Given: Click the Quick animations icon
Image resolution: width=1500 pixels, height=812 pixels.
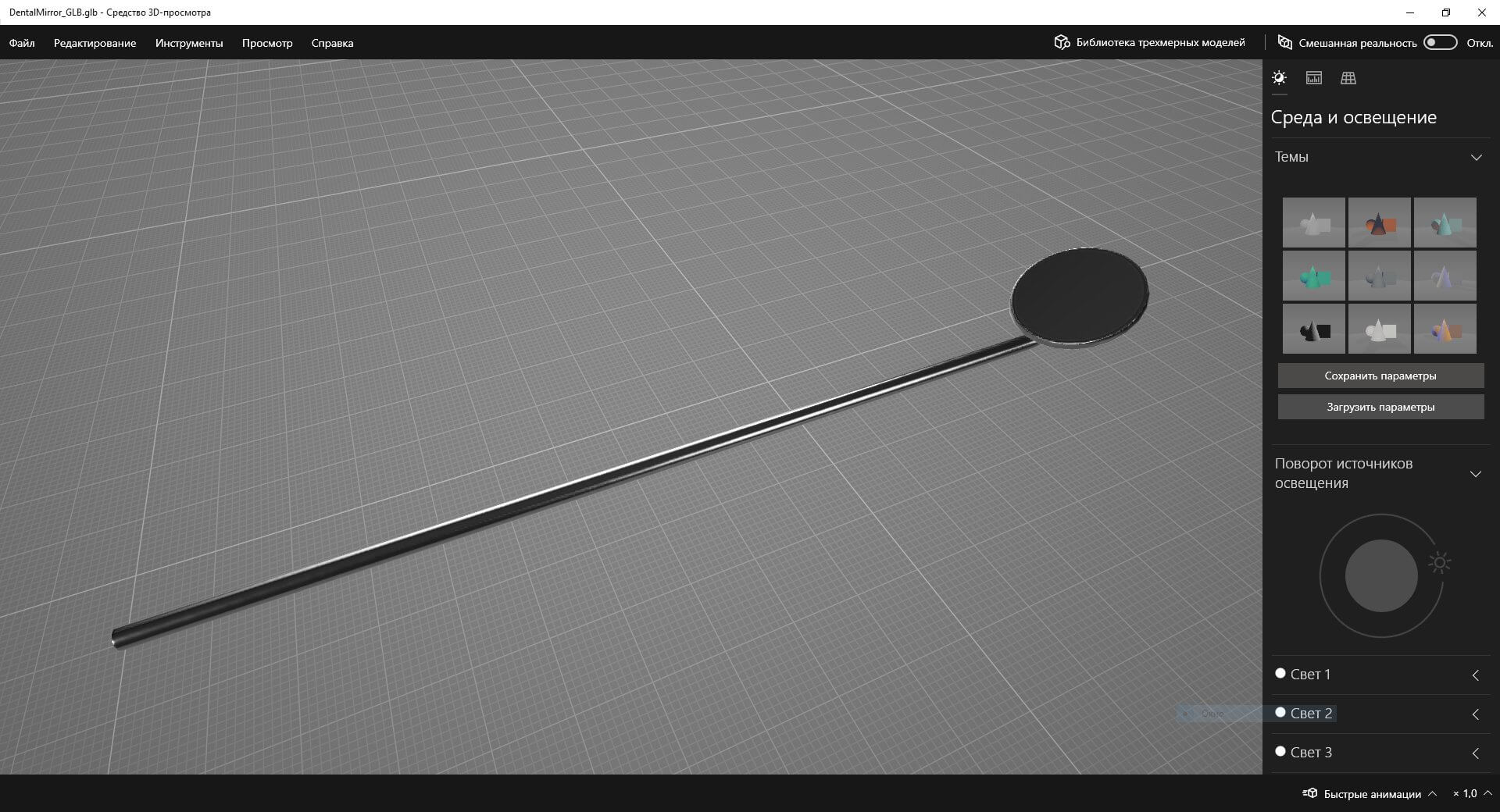Looking at the screenshot, I should 1309,793.
